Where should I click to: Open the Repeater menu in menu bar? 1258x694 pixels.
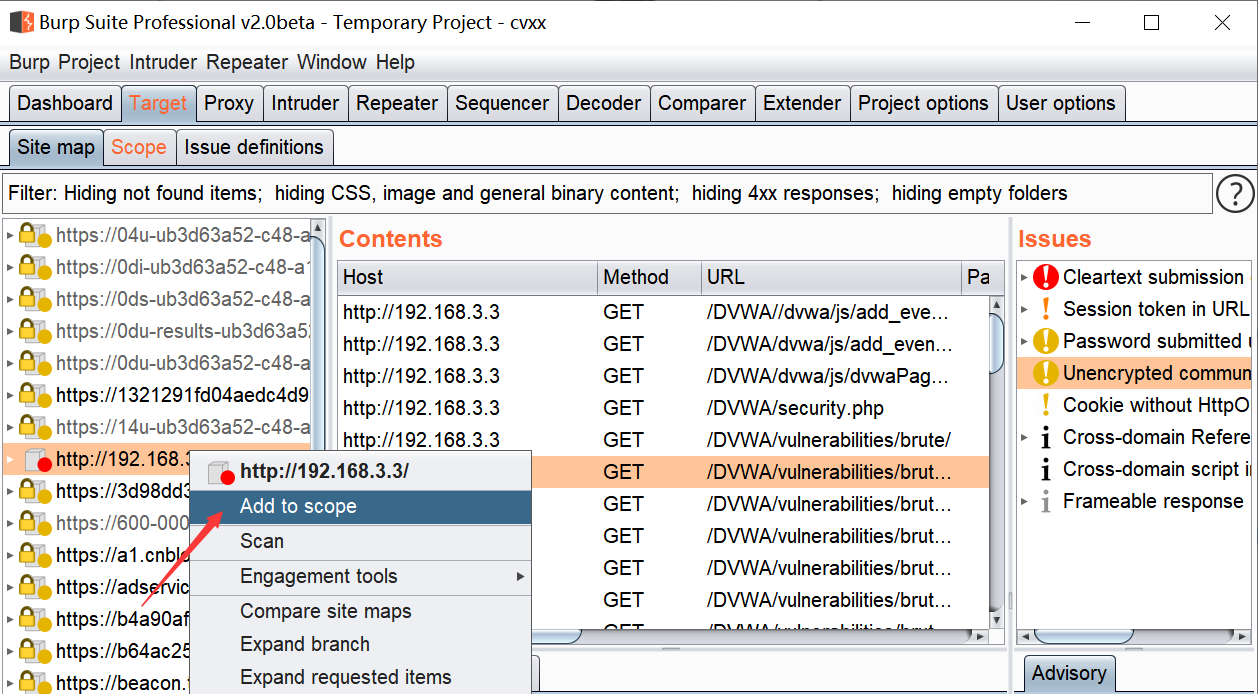point(247,62)
